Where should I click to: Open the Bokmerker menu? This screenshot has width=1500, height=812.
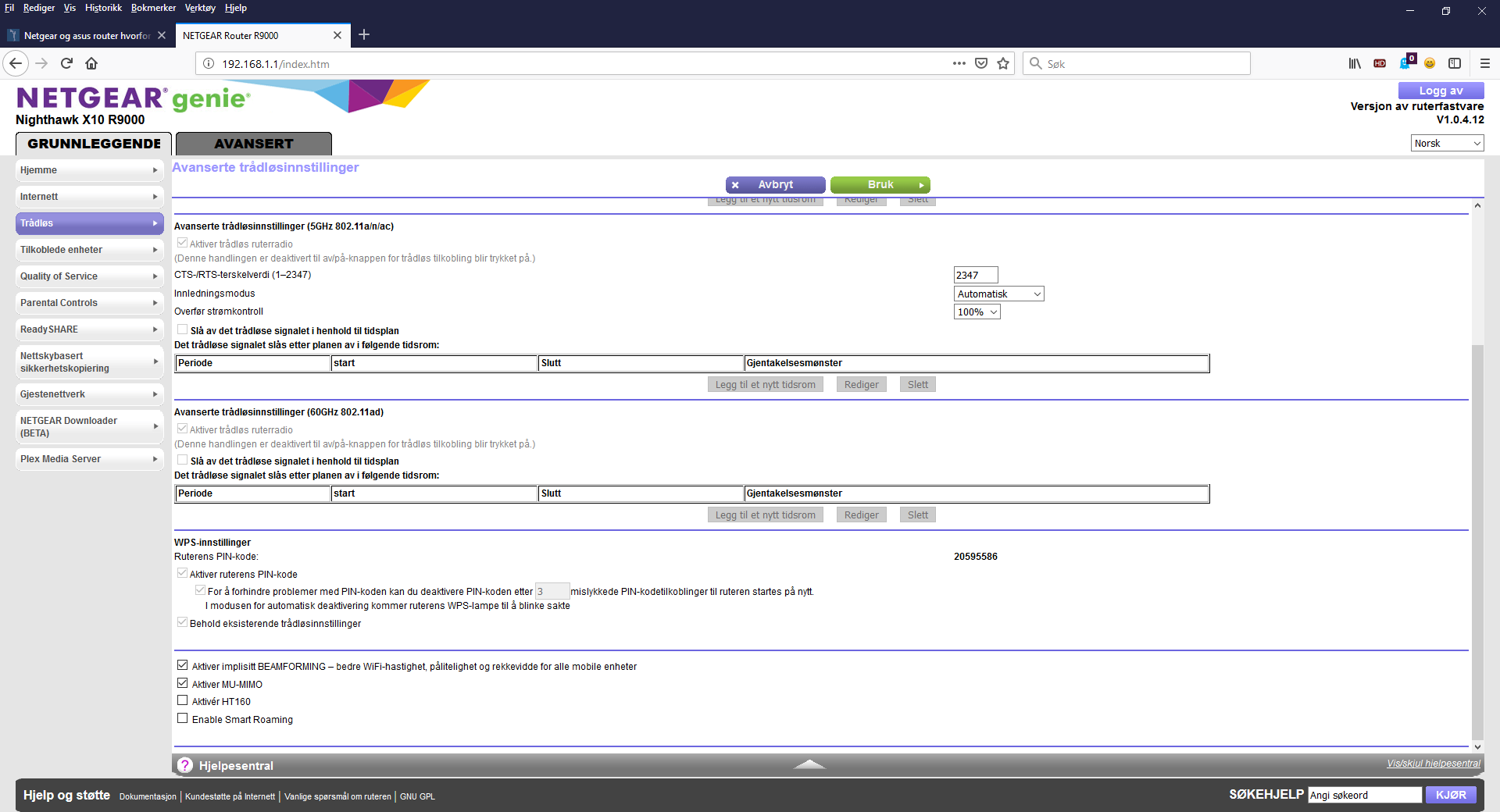coord(153,8)
